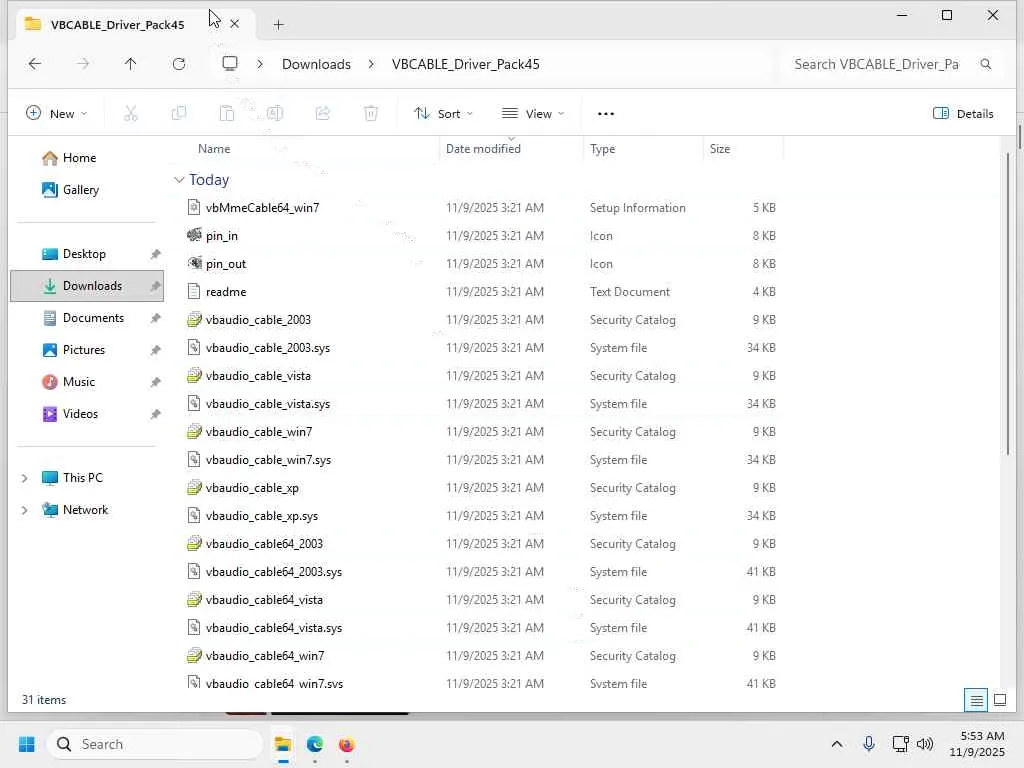Viewport: 1024px width, 768px height.
Task: Navigate to Downloads in breadcrumb path
Action: click(x=316, y=64)
